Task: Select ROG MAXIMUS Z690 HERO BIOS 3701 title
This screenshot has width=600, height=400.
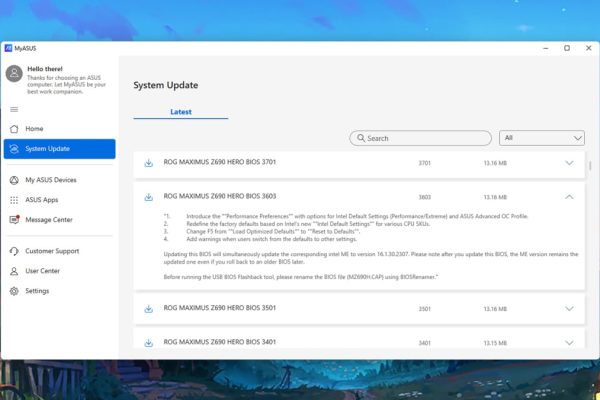Action: tap(220, 162)
